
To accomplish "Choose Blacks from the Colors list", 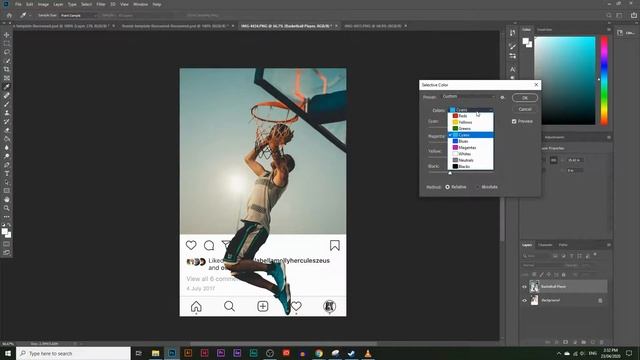I will pyautogui.click(x=471, y=167).
